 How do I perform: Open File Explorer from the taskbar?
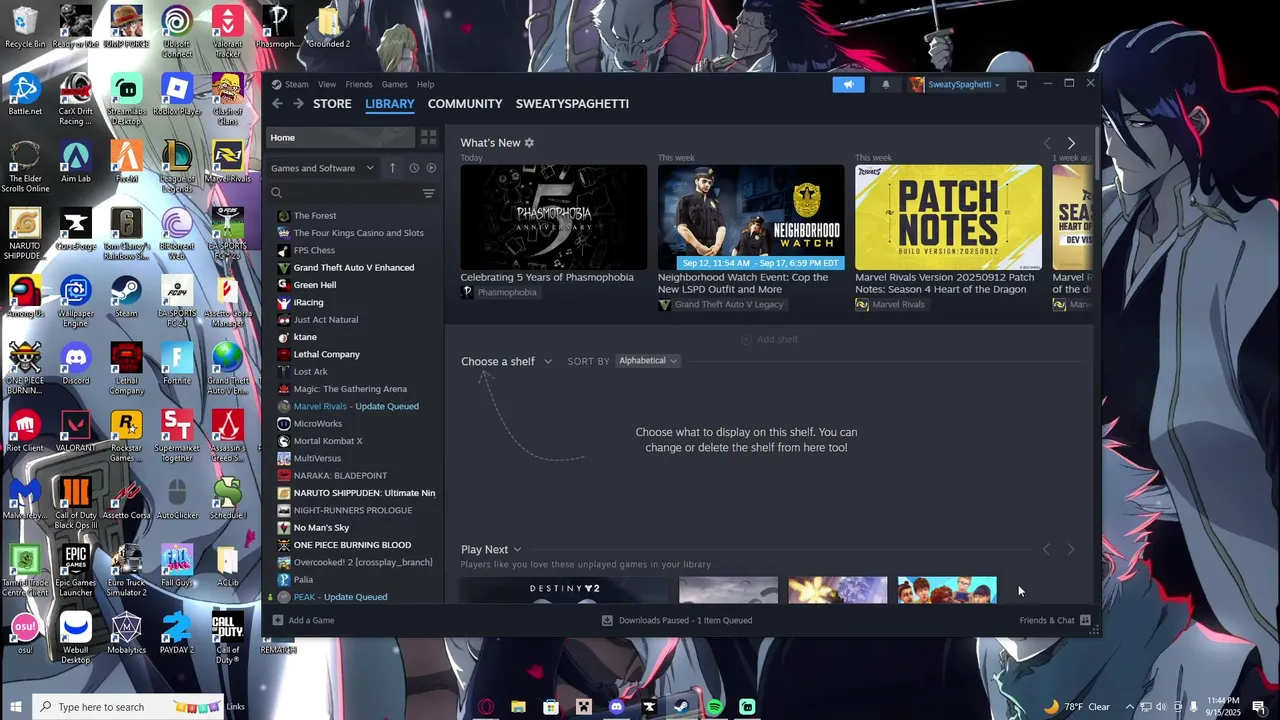(x=518, y=707)
